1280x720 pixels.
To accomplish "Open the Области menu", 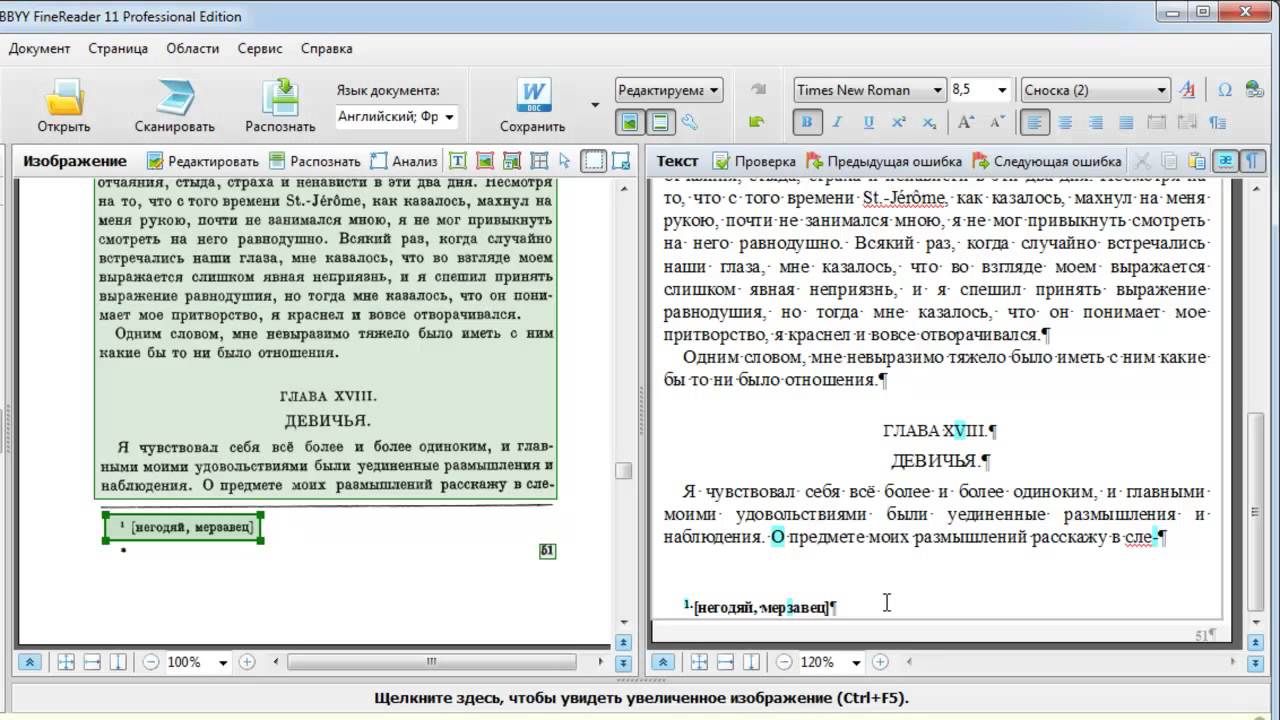I will point(192,48).
